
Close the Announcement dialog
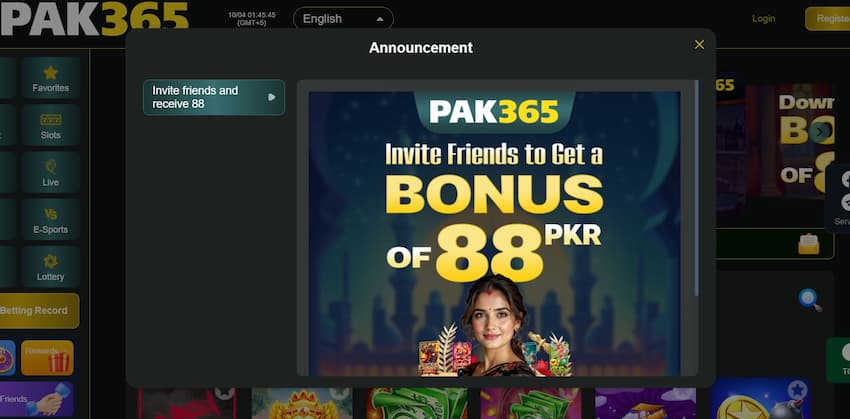coord(699,45)
